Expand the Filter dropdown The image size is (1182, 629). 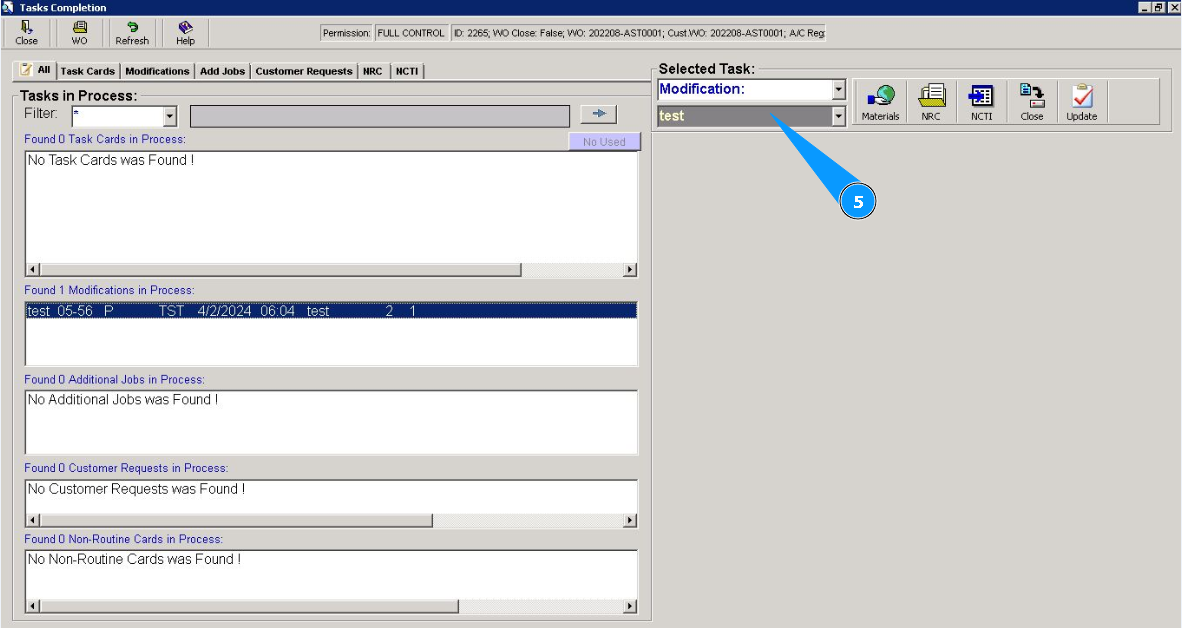click(170, 116)
